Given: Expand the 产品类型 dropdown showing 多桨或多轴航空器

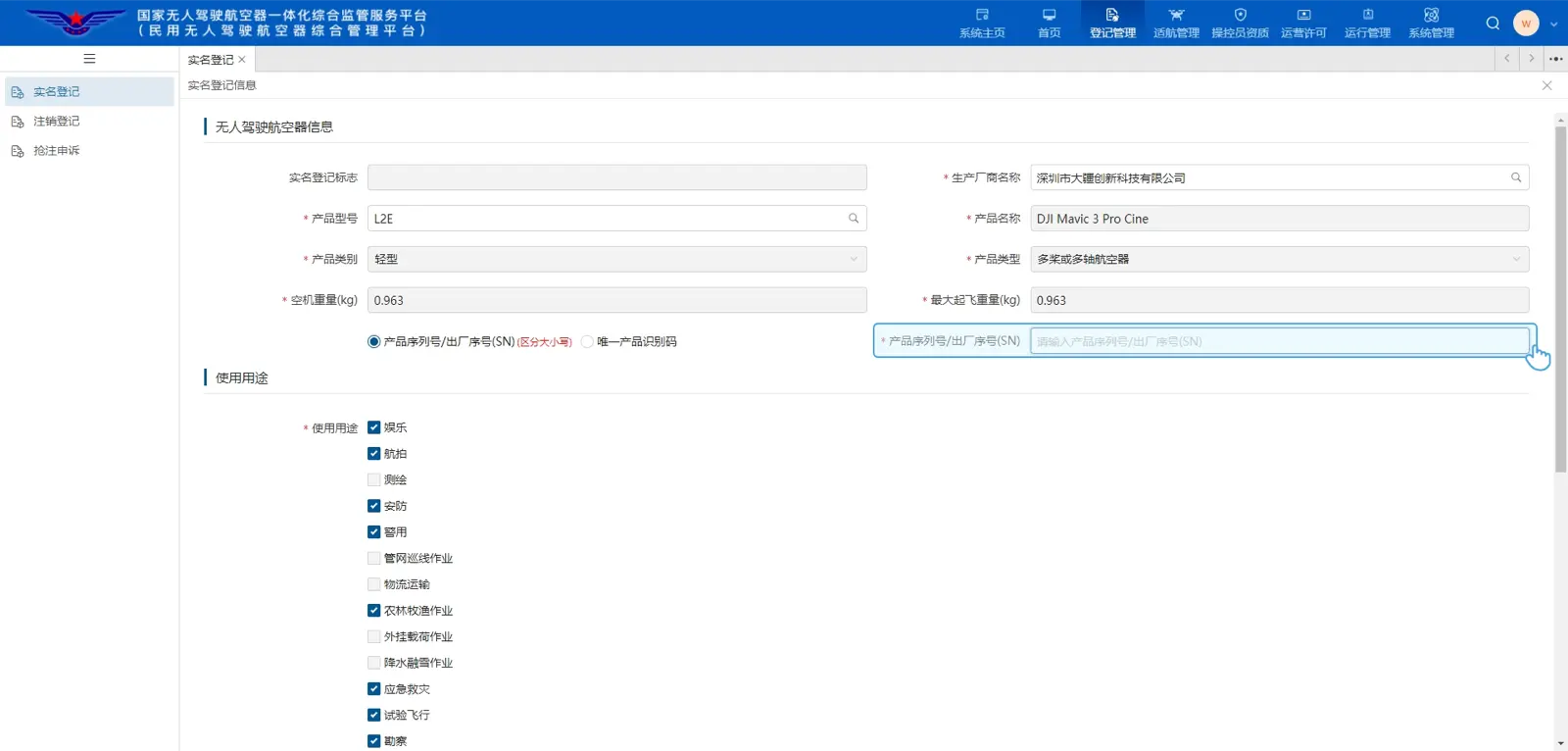Looking at the screenshot, I should click(x=1280, y=259).
